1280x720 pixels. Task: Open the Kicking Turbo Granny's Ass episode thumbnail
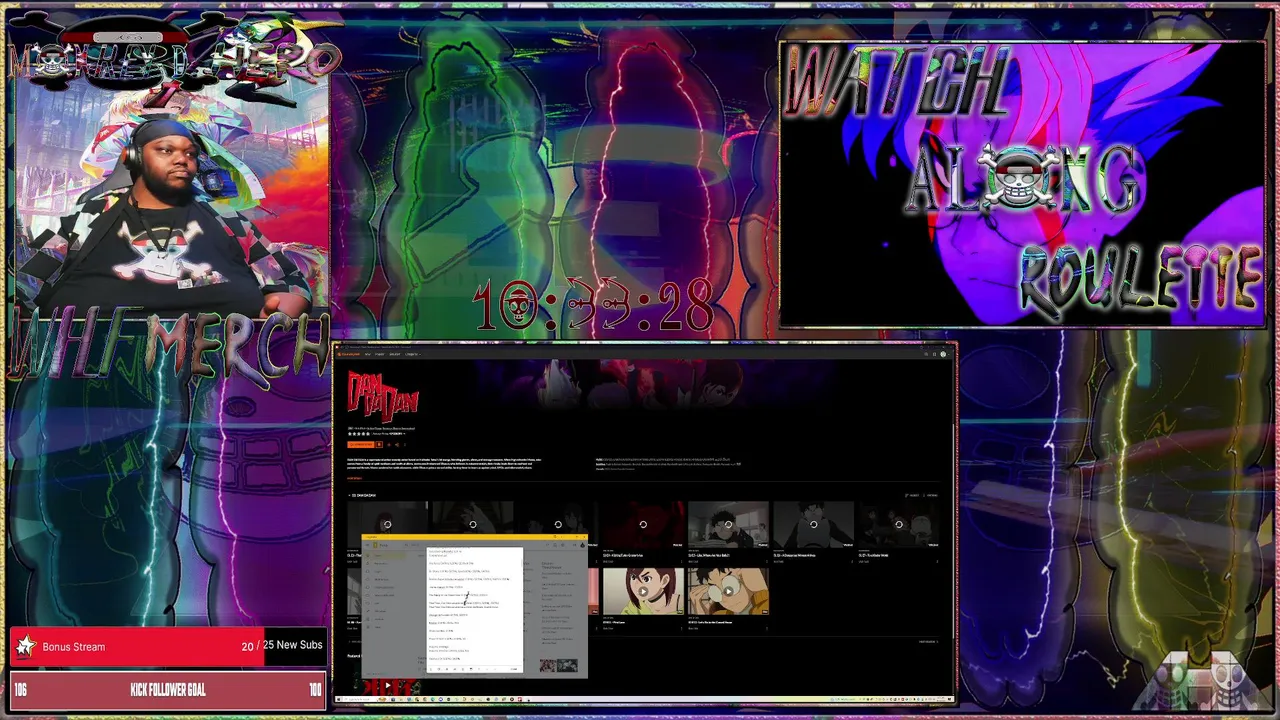(642, 524)
